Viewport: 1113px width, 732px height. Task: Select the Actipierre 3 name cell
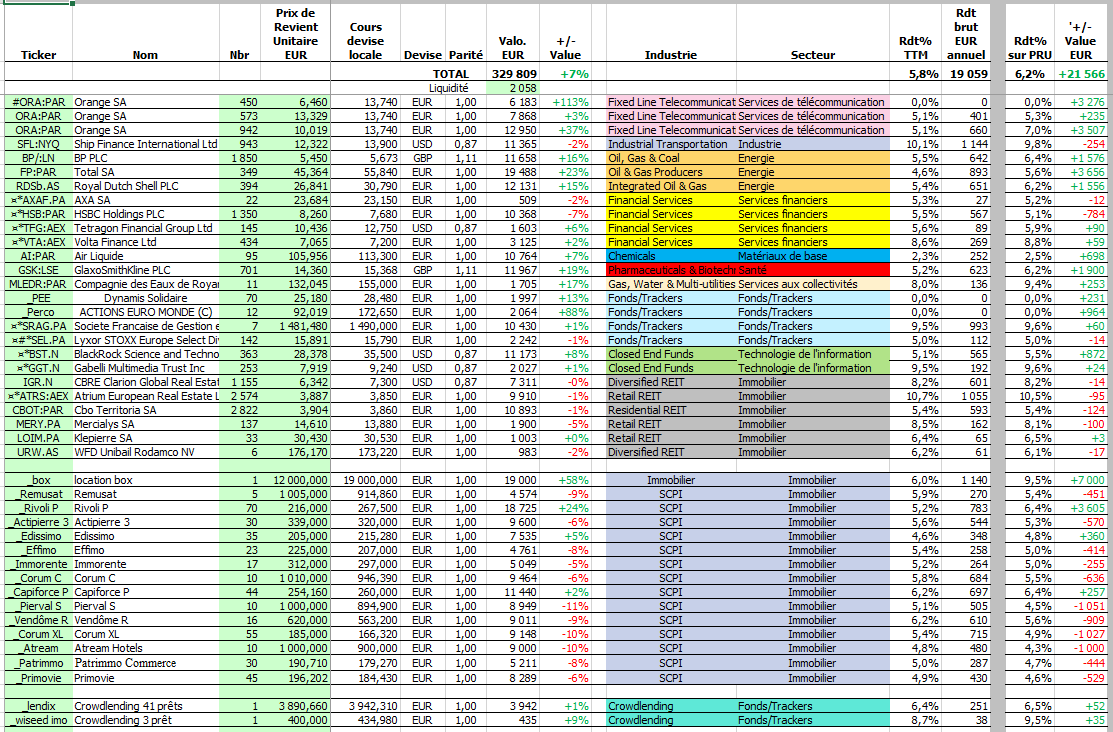(146, 523)
